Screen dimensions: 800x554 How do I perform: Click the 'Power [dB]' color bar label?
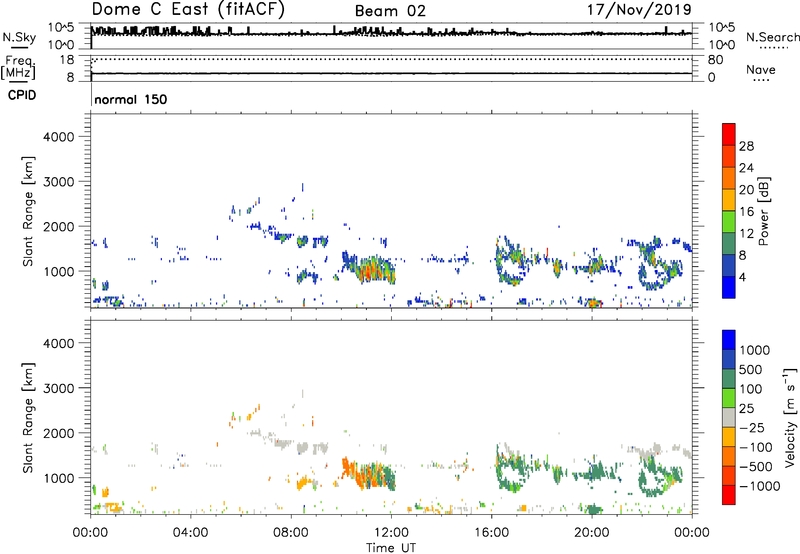pos(763,211)
